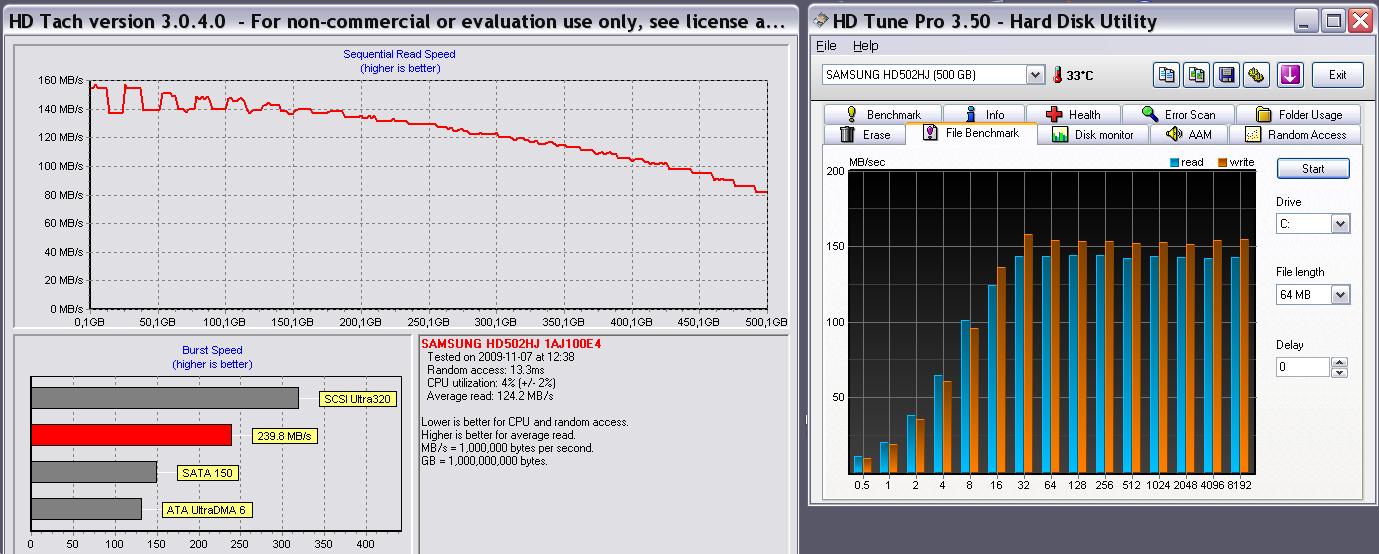Click the ATA UltraDMA 6 label
Screen dimensions: 1379x554
207,510
